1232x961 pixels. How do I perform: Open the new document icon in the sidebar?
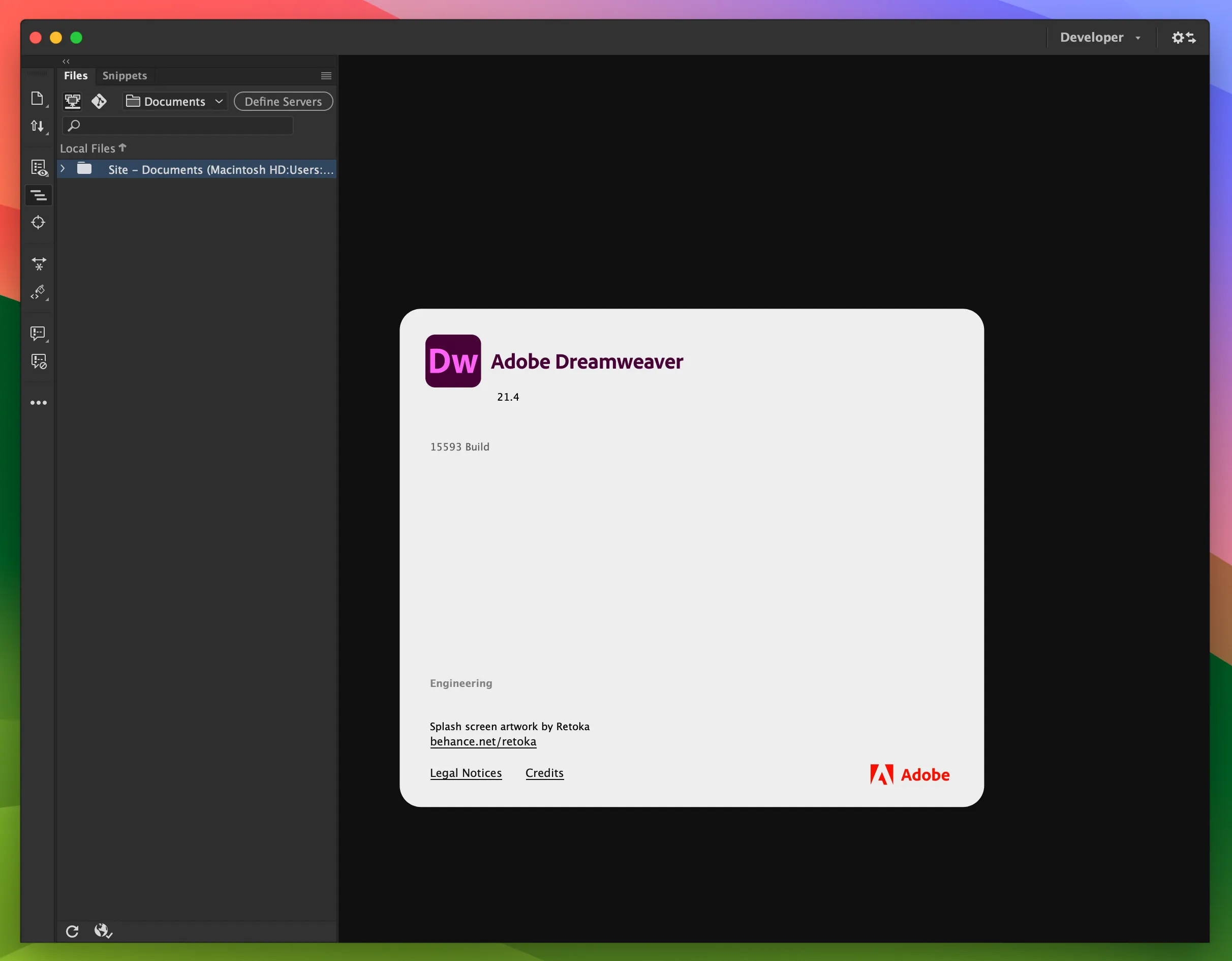pyautogui.click(x=37, y=98)
